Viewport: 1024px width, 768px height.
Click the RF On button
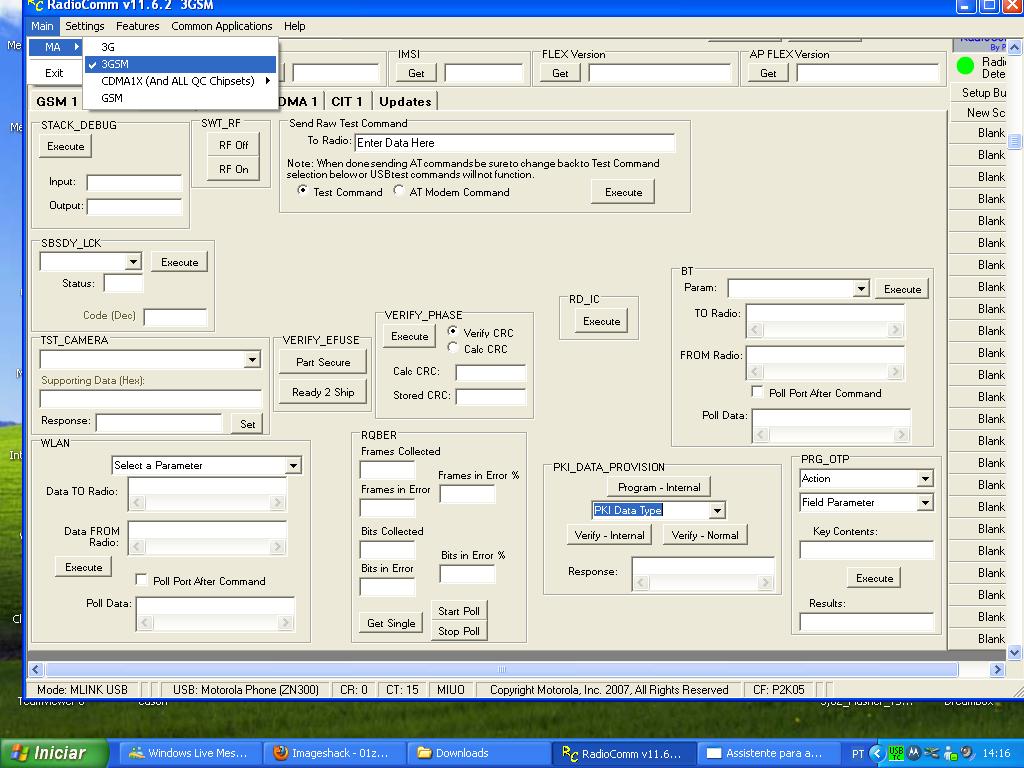233,169
